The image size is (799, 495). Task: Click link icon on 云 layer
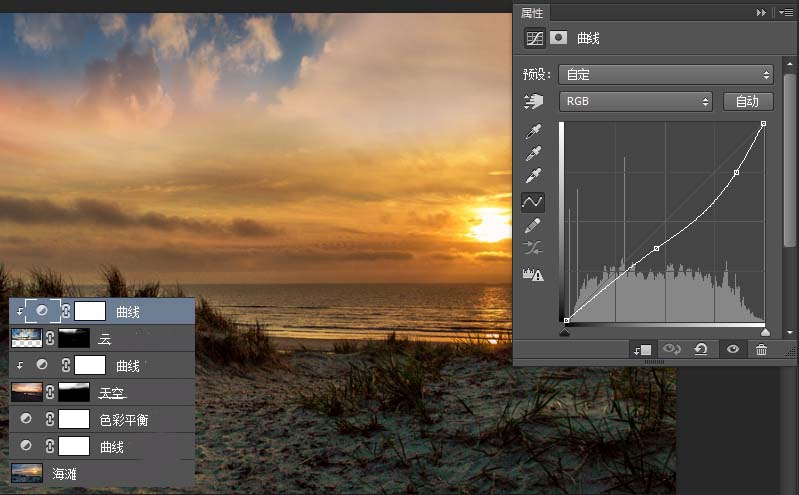click(50, 338)
